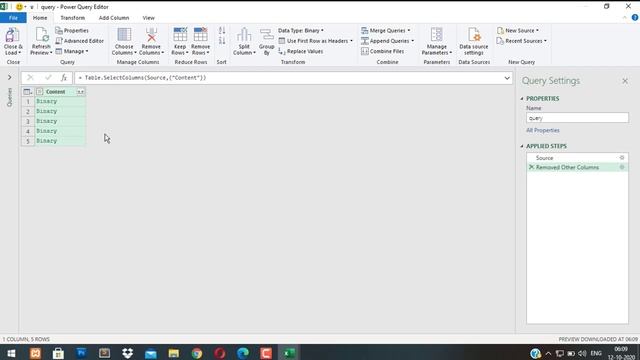
Task: Open the Windows Start menu
Action: [11, 353]
